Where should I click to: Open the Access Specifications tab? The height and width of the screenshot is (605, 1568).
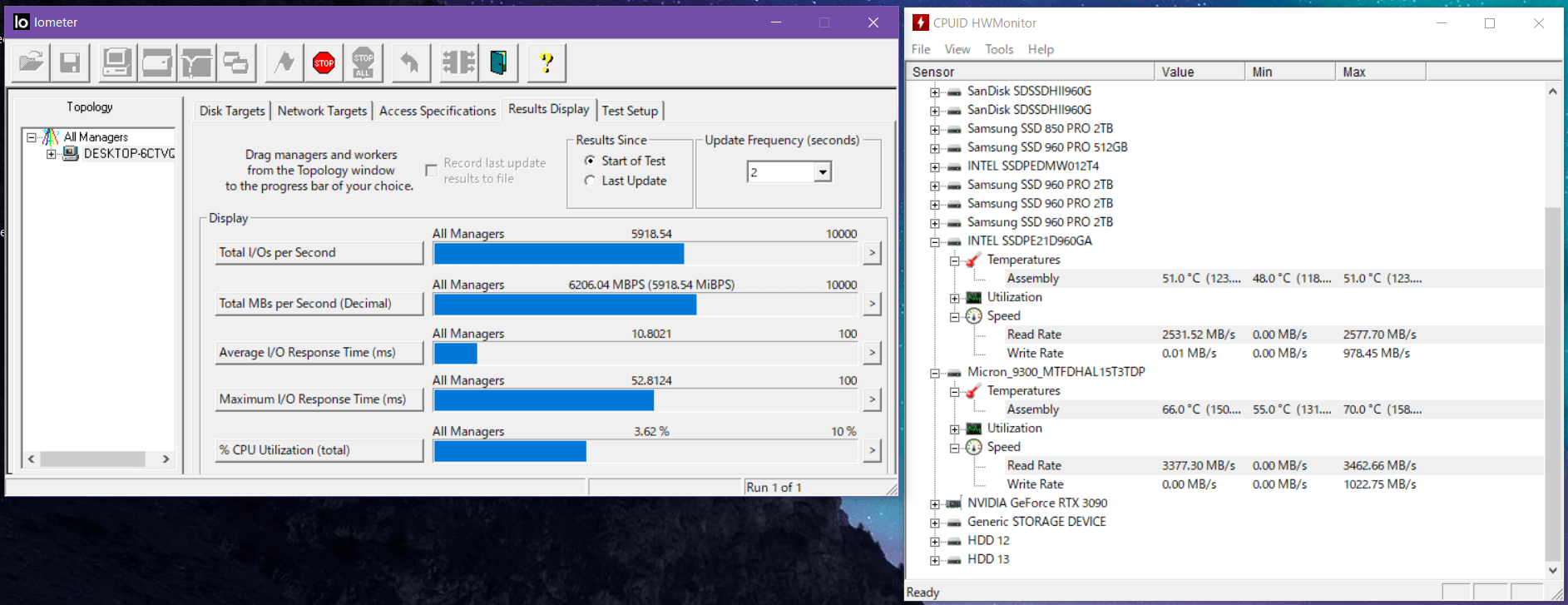(x=438, y=111)
